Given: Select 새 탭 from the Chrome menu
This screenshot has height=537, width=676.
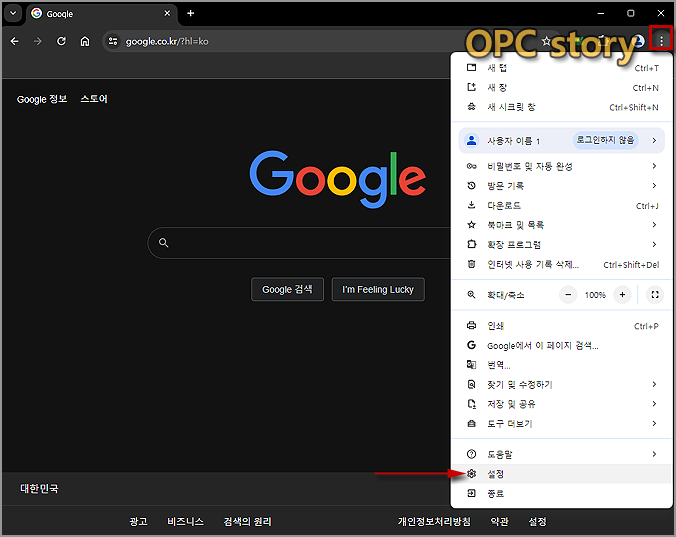Looking at the screenshot, I should [561, 68].
